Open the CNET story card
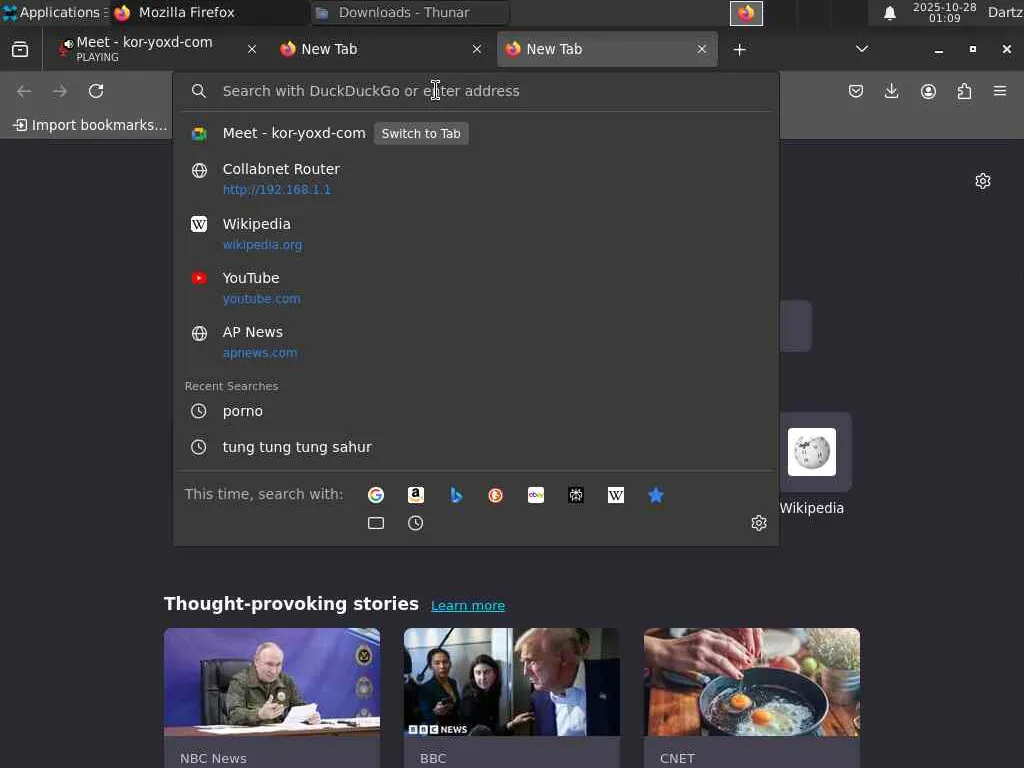 pyautogui.click(x=752, y=697)
